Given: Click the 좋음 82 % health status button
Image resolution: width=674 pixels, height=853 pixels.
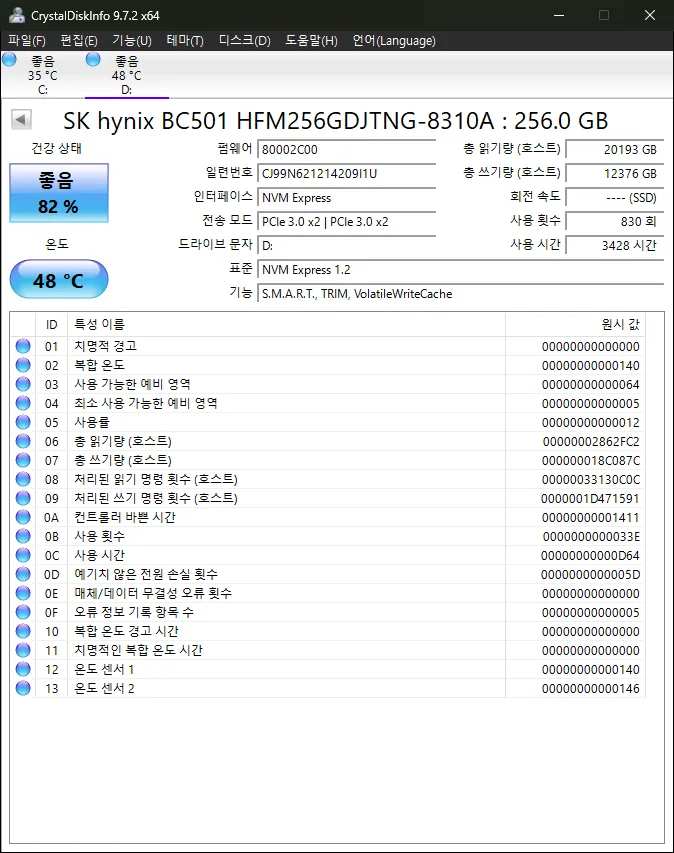Looking at the screenshot, I should pos(59,193).
